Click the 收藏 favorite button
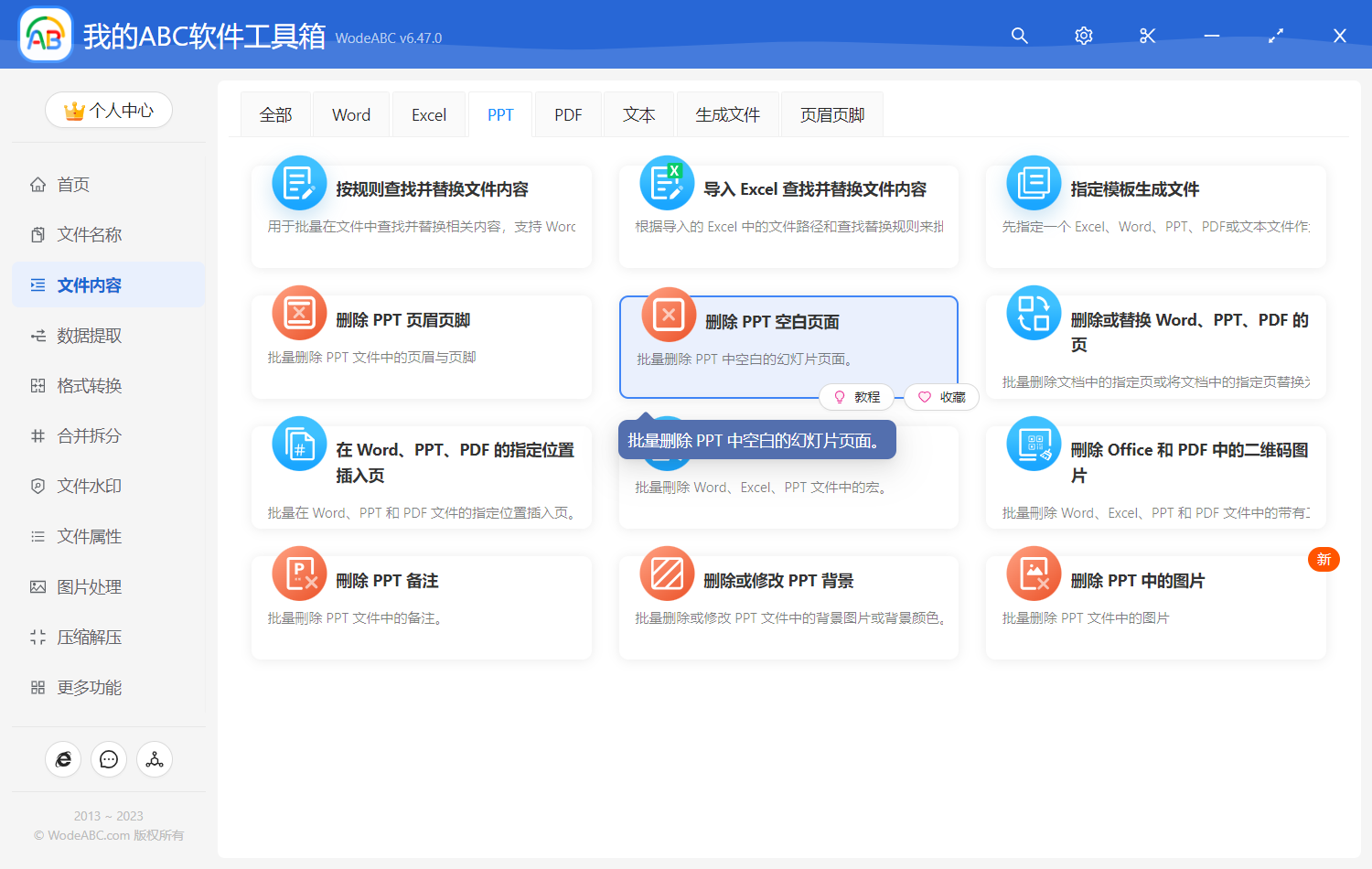The width and height of the screenshot is (1372, 869). pyautogui.click(x=942, y=397)
